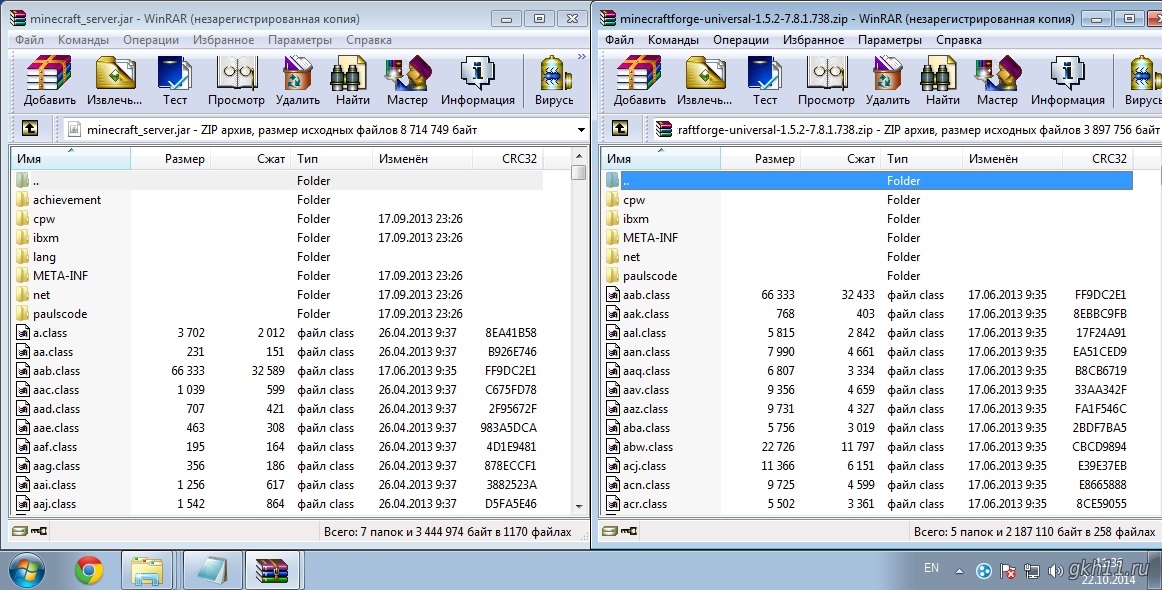The height and width of the screenshot is (590, 1162).
Task: Open Справка menu in minecraftforge zip window
Action: [x=959, y=40]
